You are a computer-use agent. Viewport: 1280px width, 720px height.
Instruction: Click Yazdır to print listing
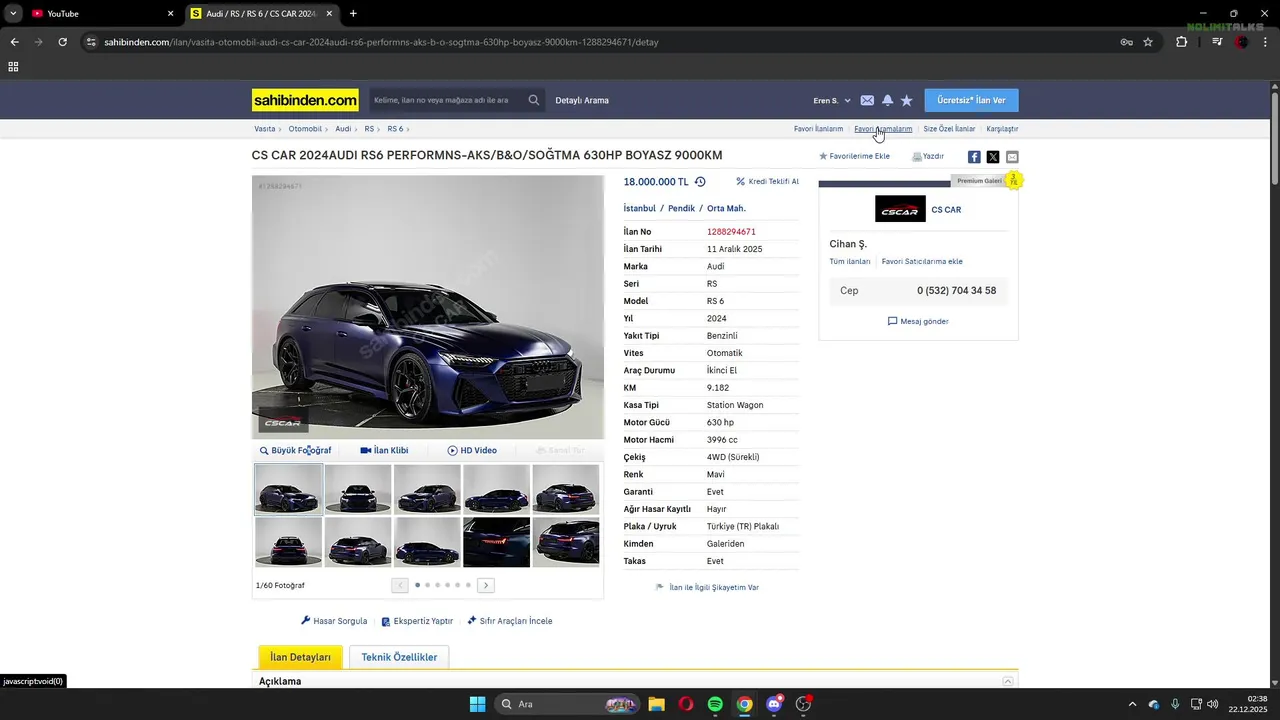click(x=928, y=156)
